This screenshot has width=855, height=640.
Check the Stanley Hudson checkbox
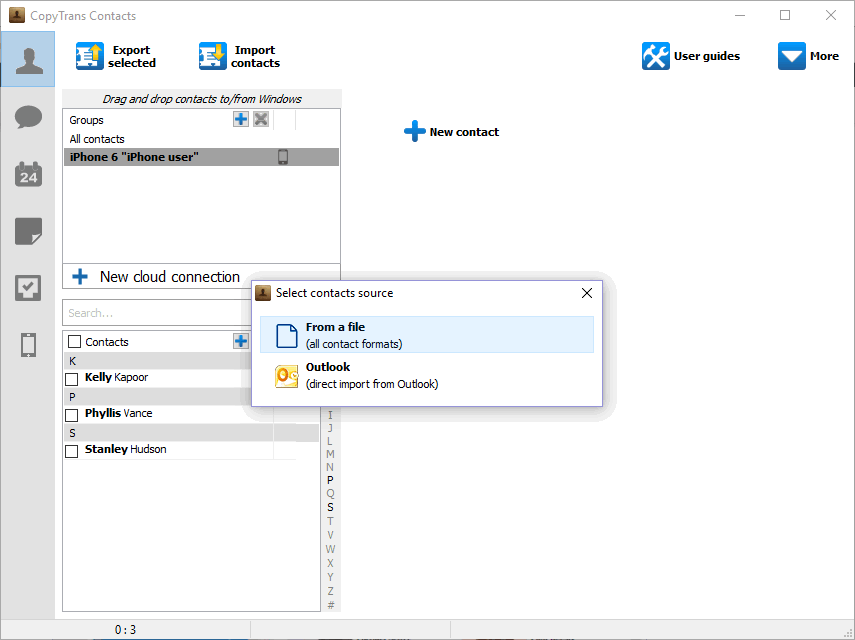[x=71, y=451]
